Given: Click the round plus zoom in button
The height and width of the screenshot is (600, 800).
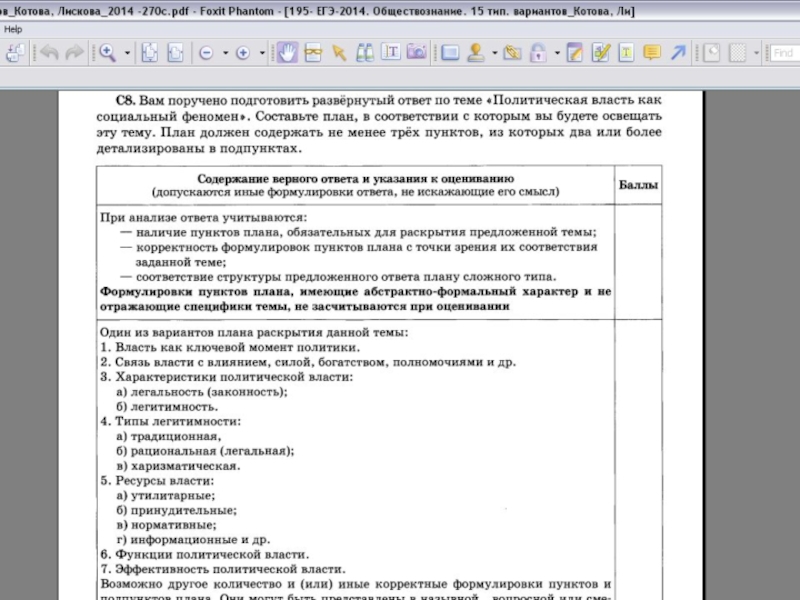Looking at the screenshot, I should [243, 53].
